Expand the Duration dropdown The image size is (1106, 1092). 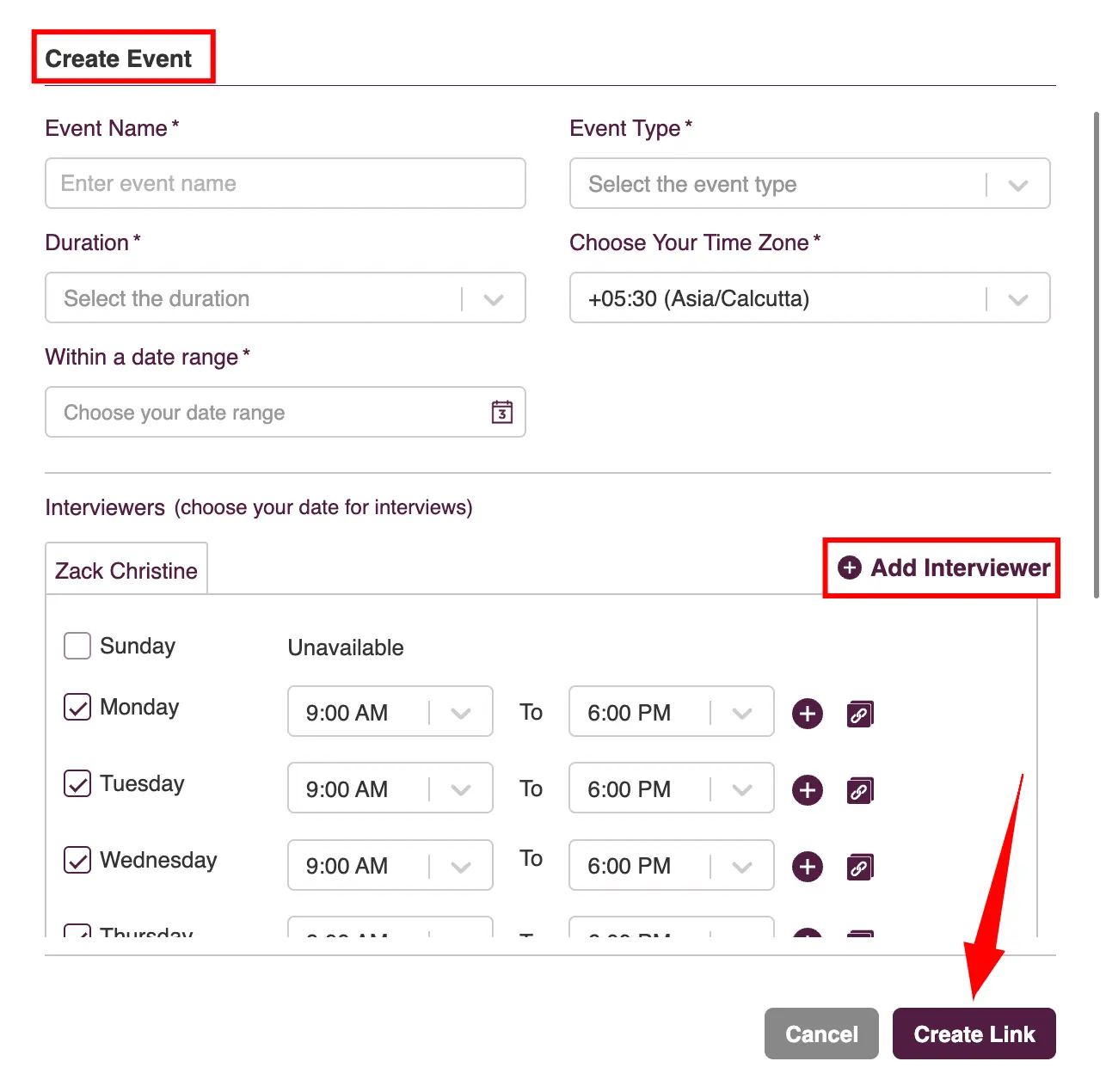(286, 298)
